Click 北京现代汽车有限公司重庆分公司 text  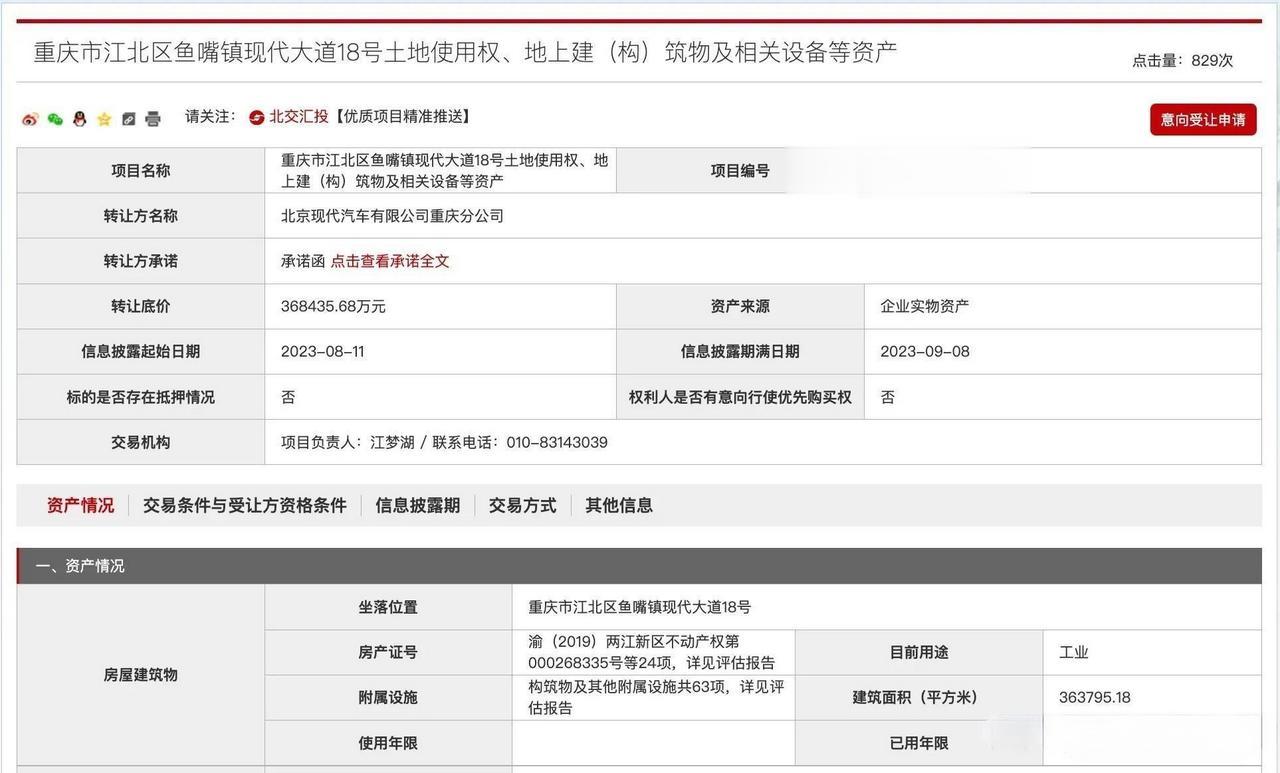tap(392, 216)
